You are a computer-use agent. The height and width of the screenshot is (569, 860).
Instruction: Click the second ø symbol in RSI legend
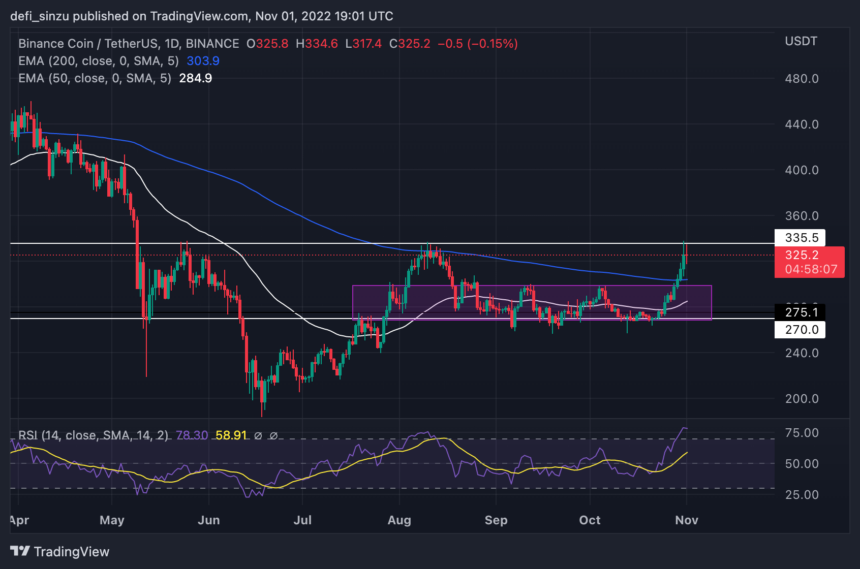click(x=275, y=436)
